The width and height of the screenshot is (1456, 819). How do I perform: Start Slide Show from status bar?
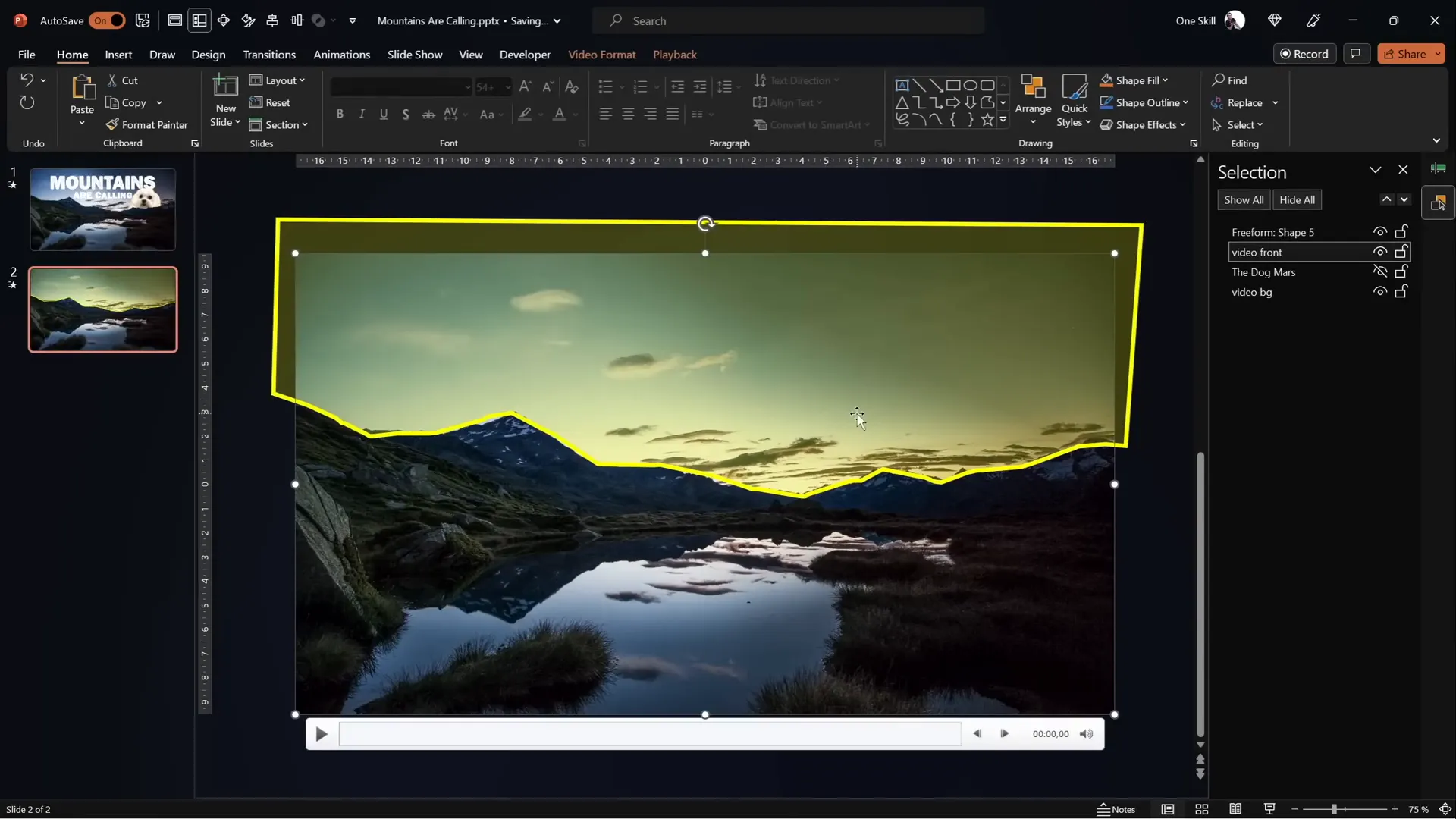(1269, 809)
